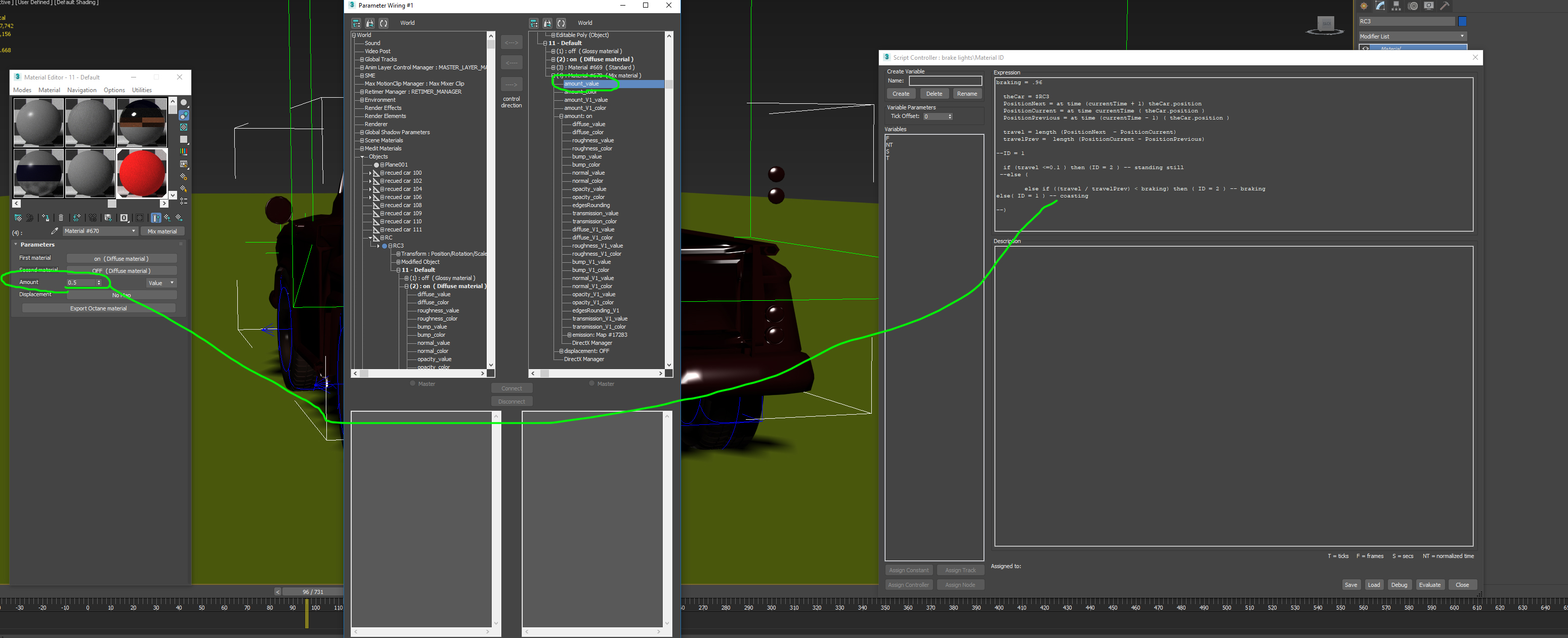Click the eyedropper pick-material-from-object icon
The width and height of the screenshot is (1568, 638).
(x=55, y=231)
